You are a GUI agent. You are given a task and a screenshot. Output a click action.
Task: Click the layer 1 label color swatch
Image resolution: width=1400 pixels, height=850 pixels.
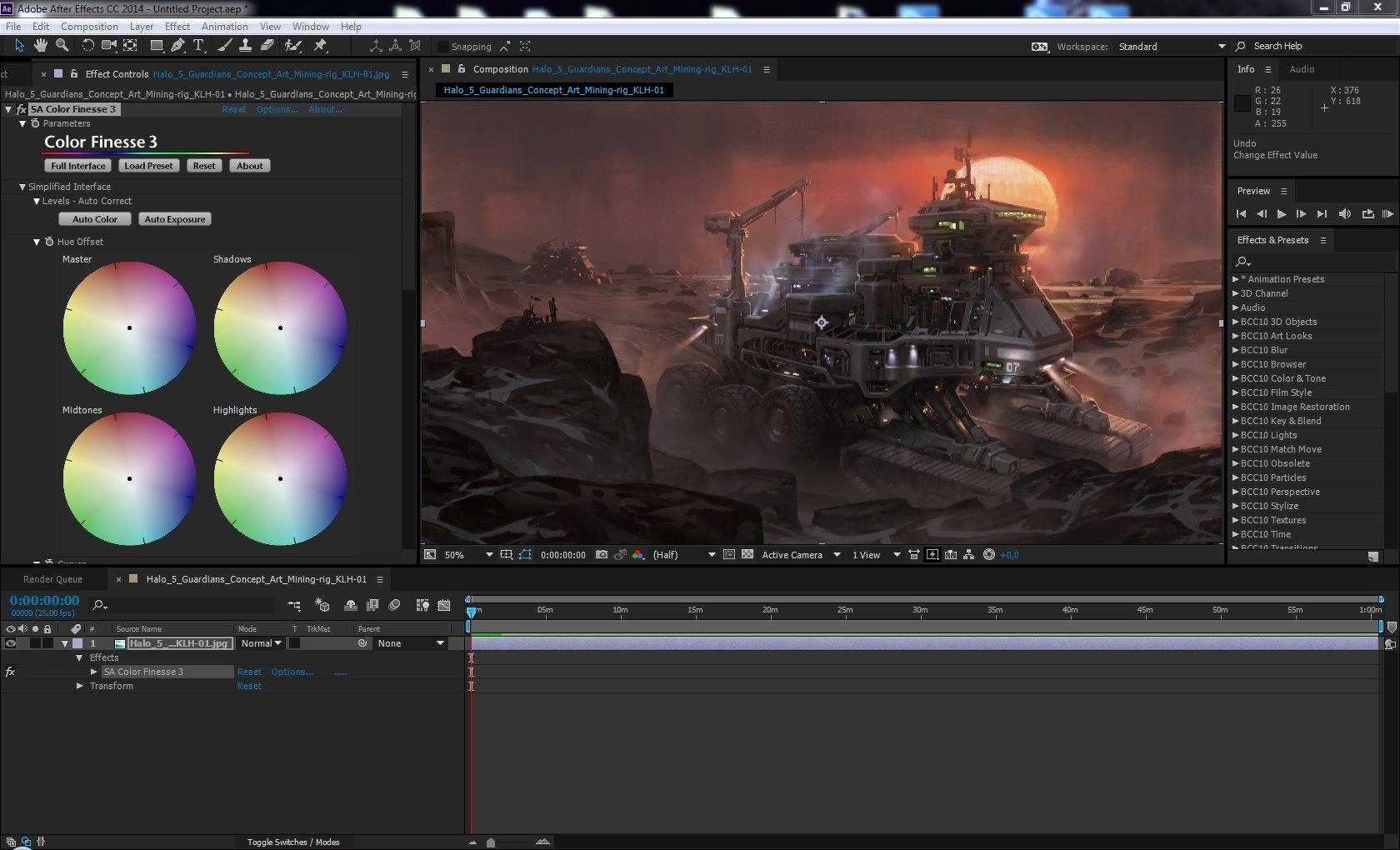point(77,643)
